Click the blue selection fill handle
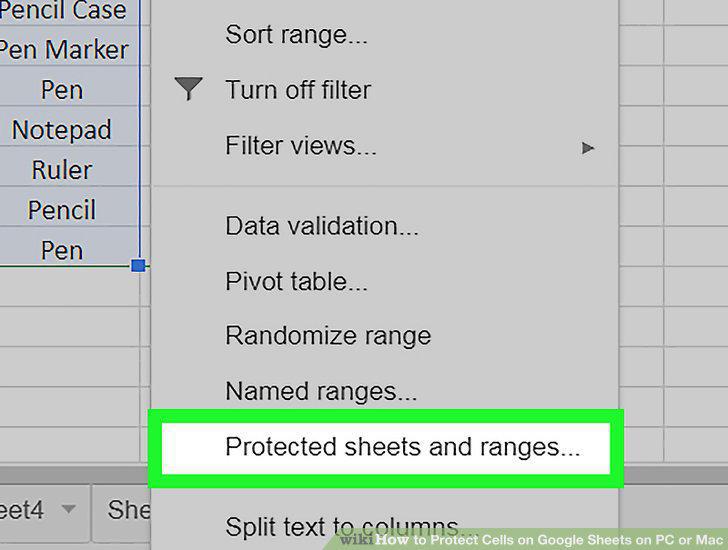Viewport: 728px width, 550px height. tap(138, 265)
